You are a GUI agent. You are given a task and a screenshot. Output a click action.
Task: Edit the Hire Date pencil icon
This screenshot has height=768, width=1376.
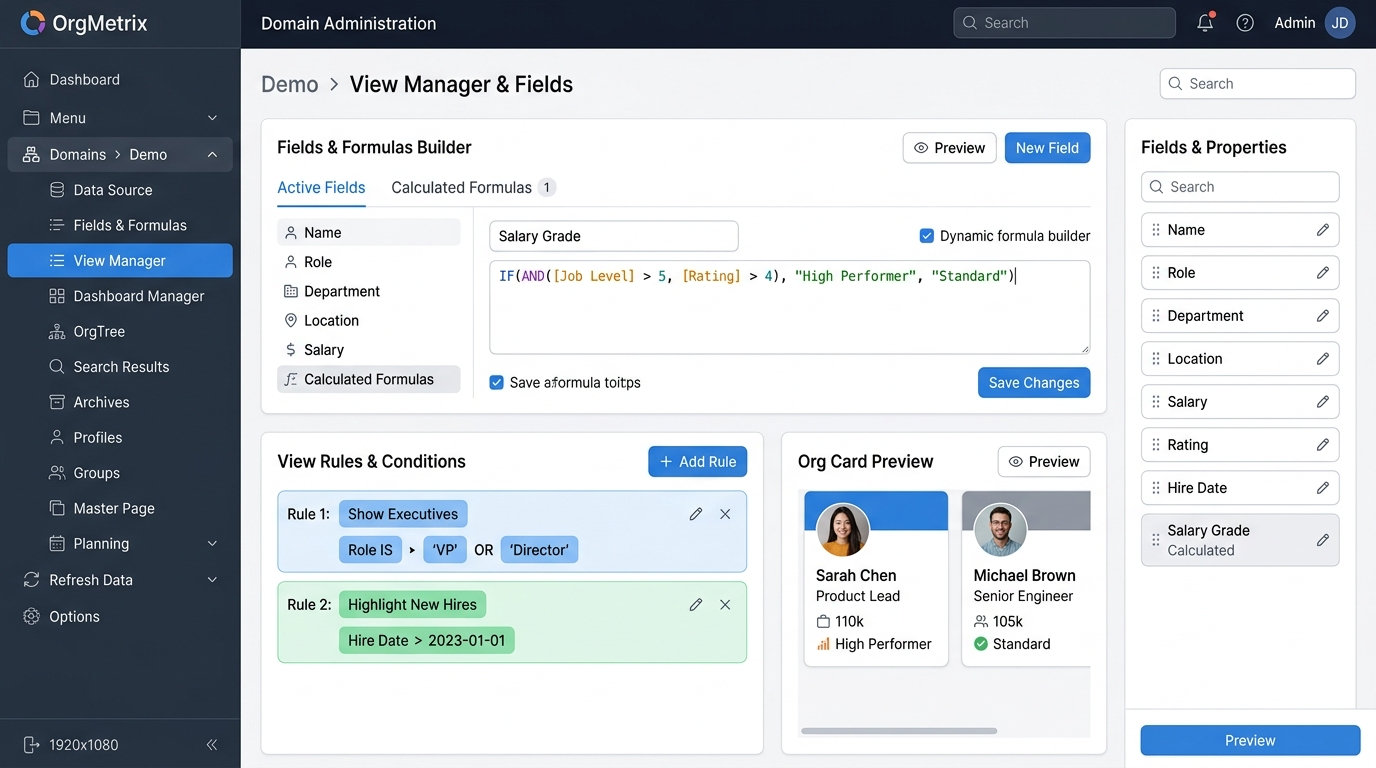1323,488
